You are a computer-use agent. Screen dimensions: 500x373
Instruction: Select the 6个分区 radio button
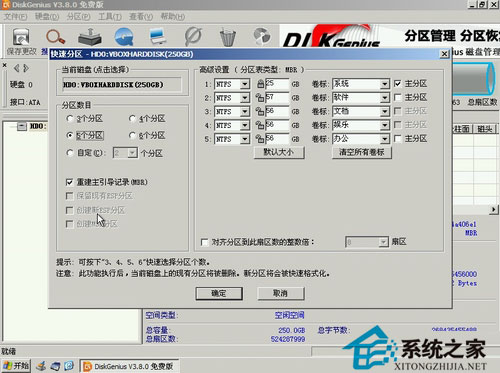(x=132, y=135)
